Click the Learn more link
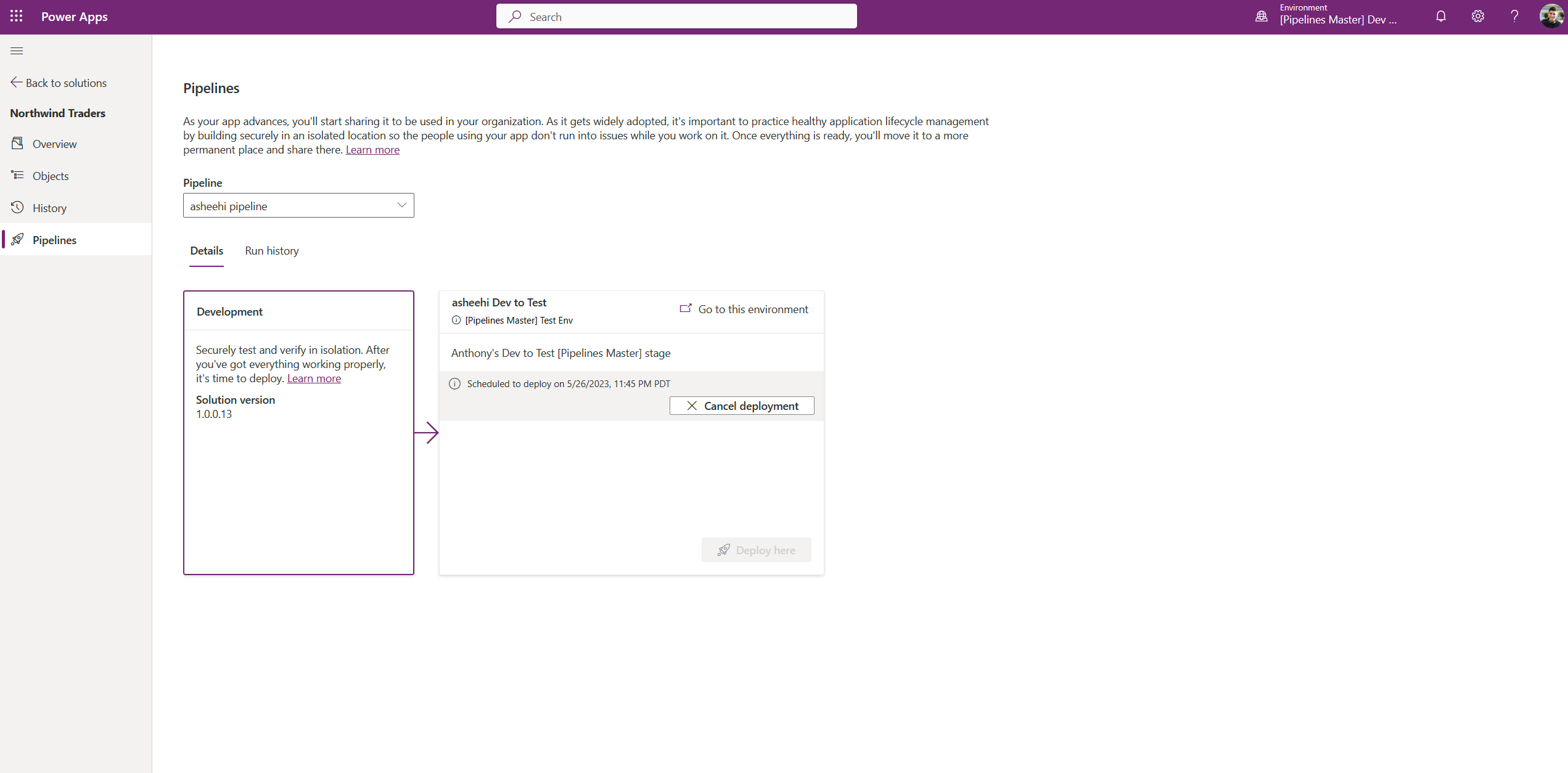The height and width of the screenshot is (773, 1568). [x=371, y=149]
